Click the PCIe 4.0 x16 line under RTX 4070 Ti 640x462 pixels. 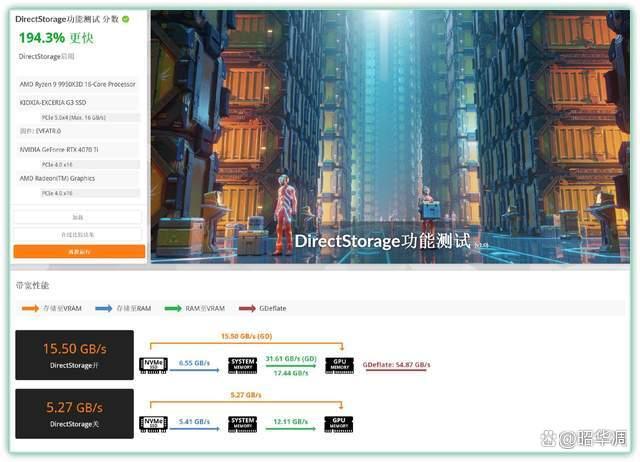pos(89,164)
